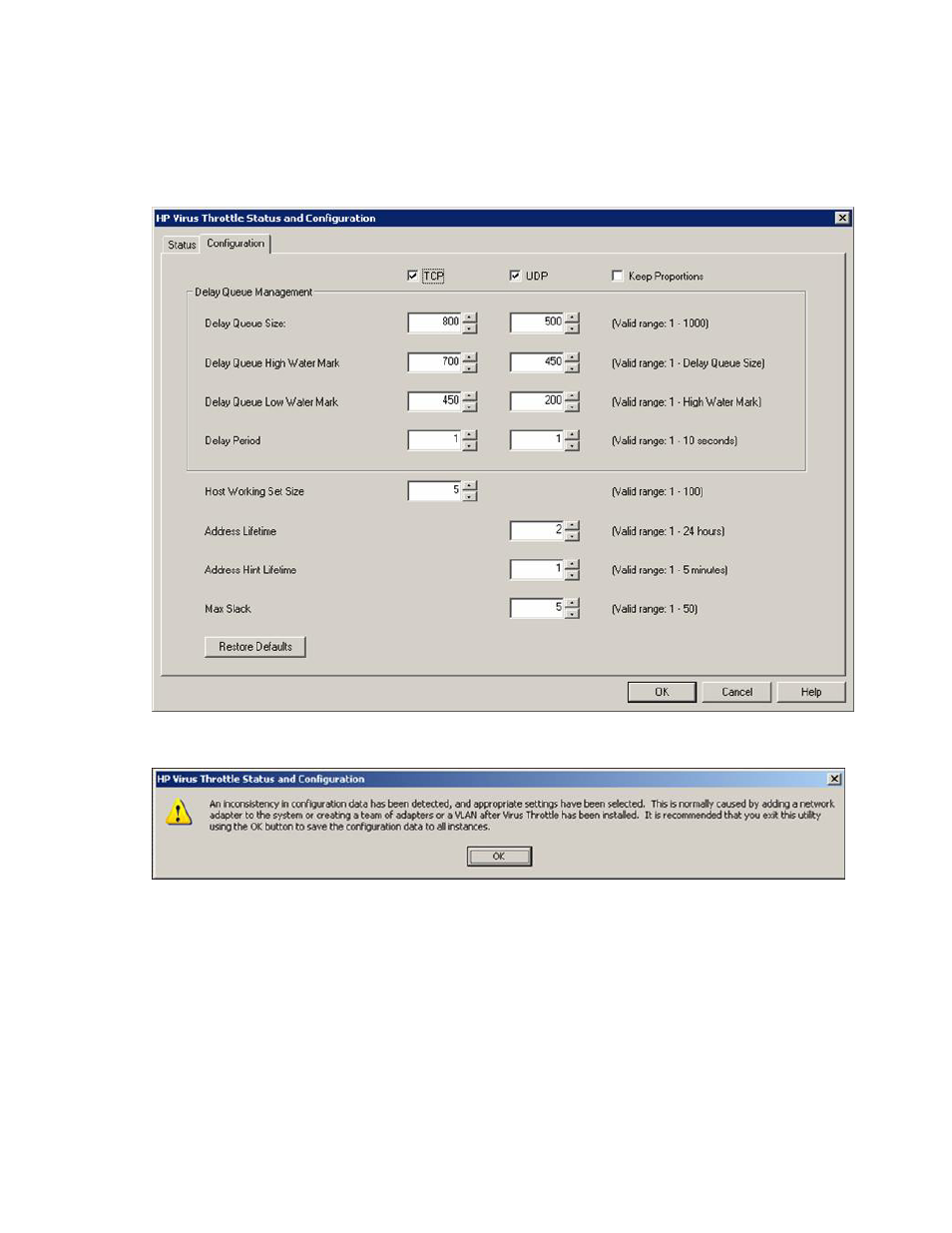Click the Restore Defaults button
The image size is (952, 1233).
click(255, 647)
